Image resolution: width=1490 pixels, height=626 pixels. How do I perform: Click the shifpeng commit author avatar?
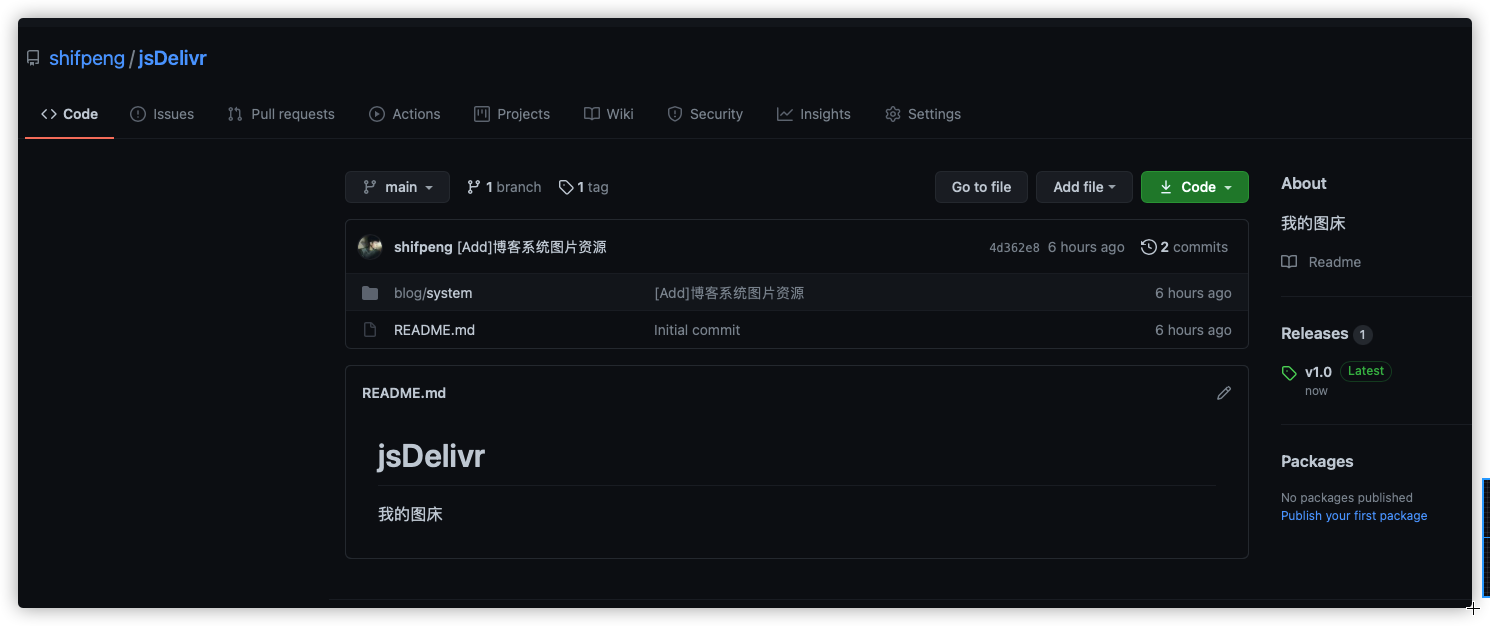(x=370, y=247)
